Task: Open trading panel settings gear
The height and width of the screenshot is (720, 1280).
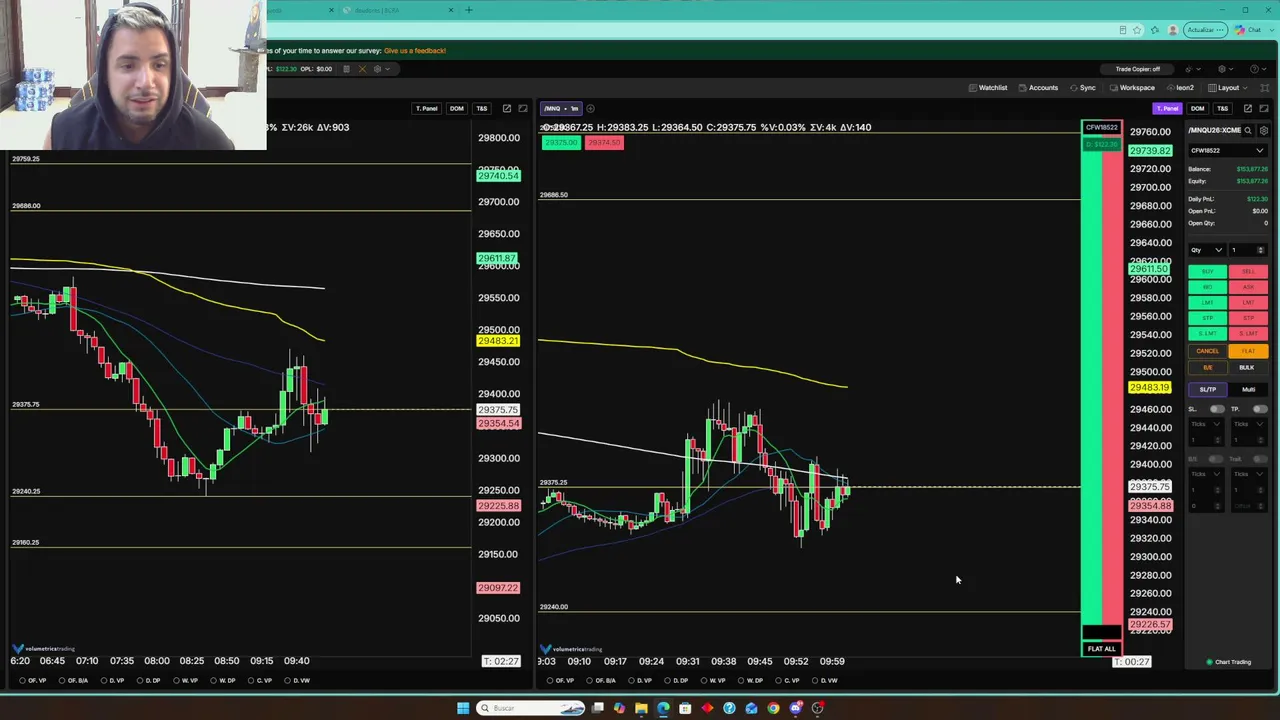Action: tap(1264, 131)
